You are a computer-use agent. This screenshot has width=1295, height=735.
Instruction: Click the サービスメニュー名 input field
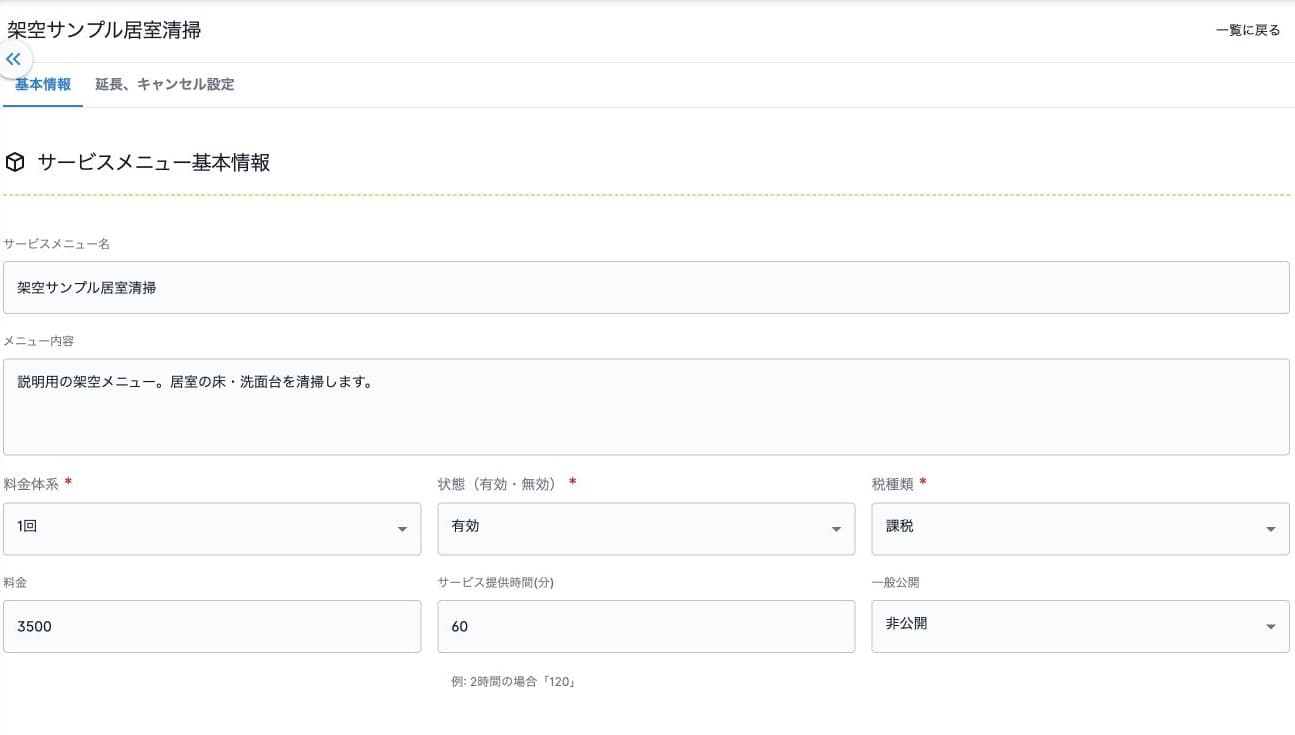(x=646, y=287)
